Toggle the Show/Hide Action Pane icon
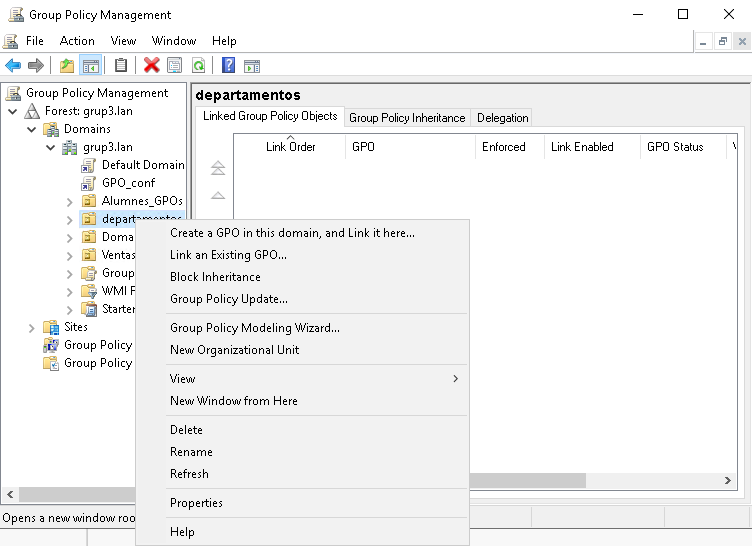 pos(252,66)
